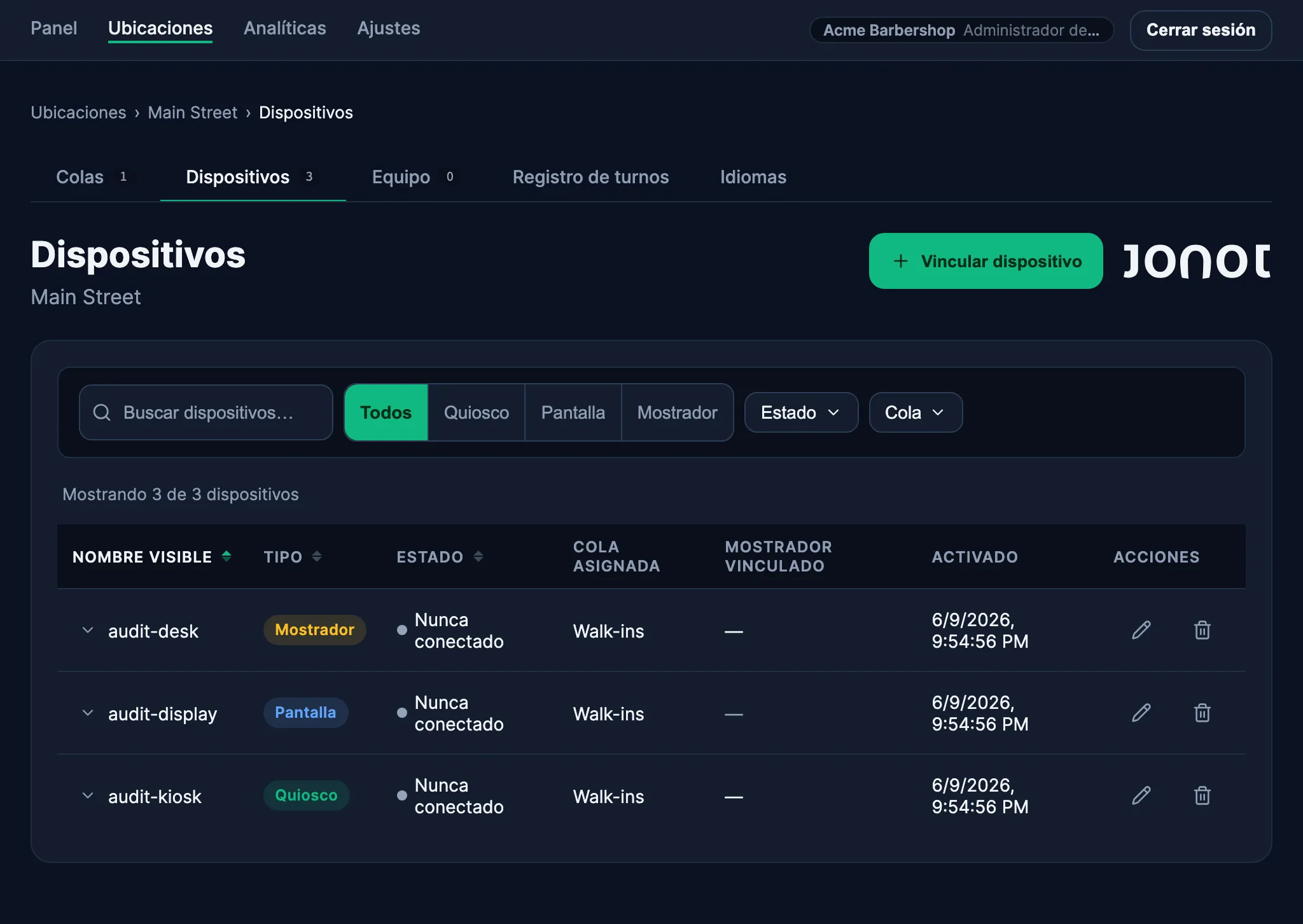The image size is (1303, 924).
Task: Expand the audit-desk row
Action: tap(88, 630)
